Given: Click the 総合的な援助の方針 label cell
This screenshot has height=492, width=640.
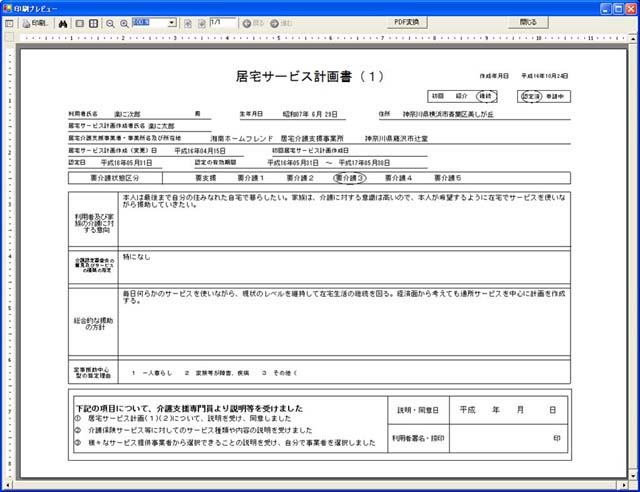Looking at the screenshot, I should 93,323.
